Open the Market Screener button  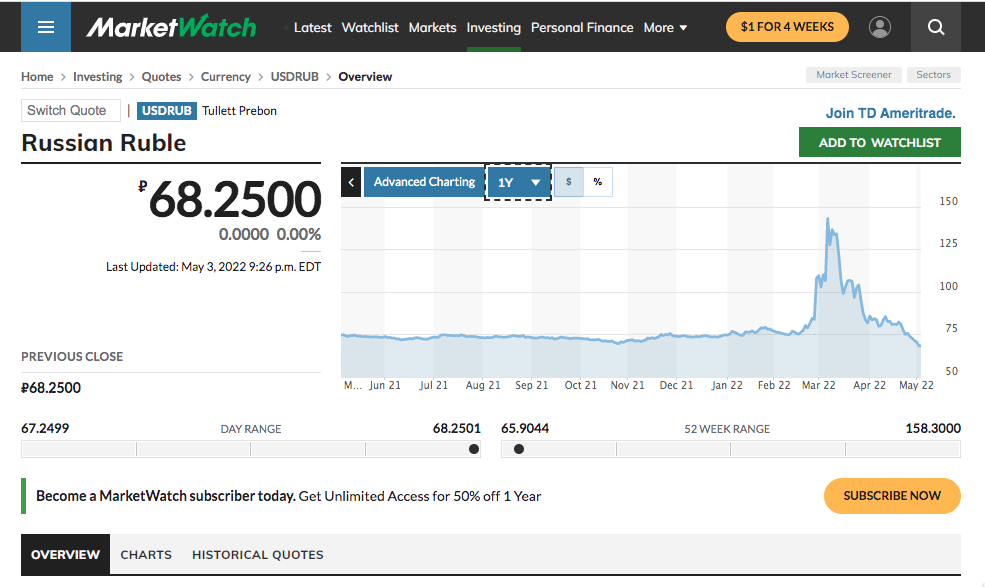click(x=854, y=75)
